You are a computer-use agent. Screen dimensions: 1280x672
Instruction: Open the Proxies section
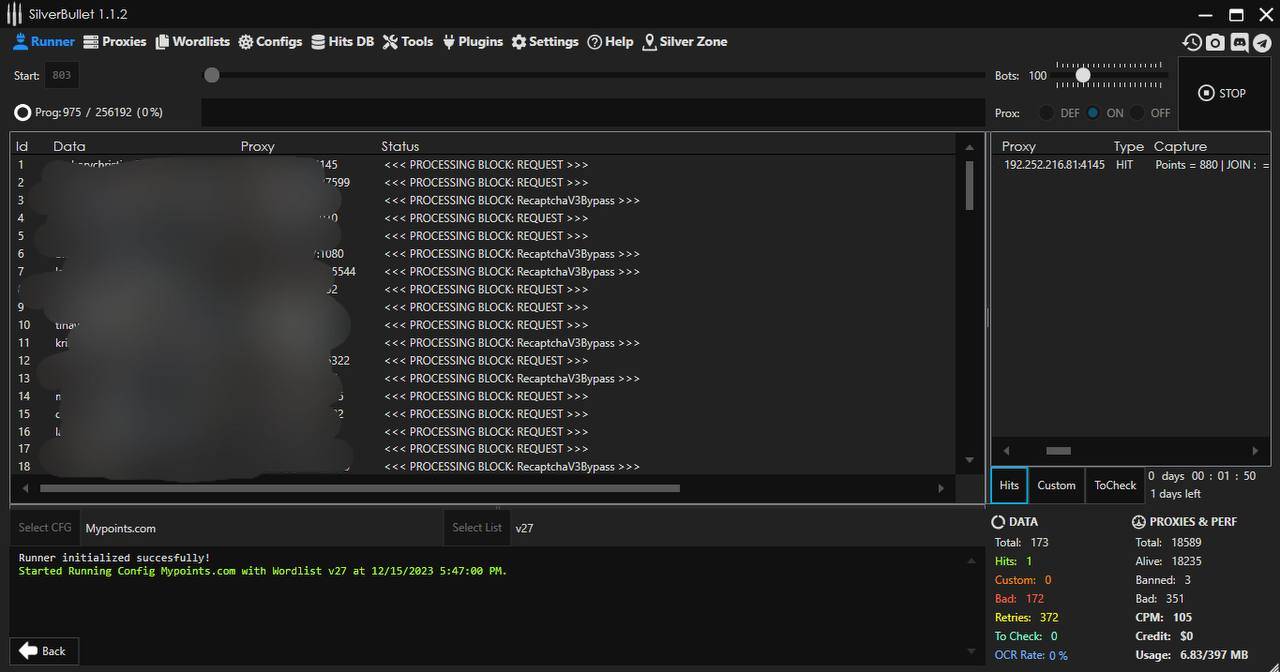pyautogui.click(x=115, y=42)
